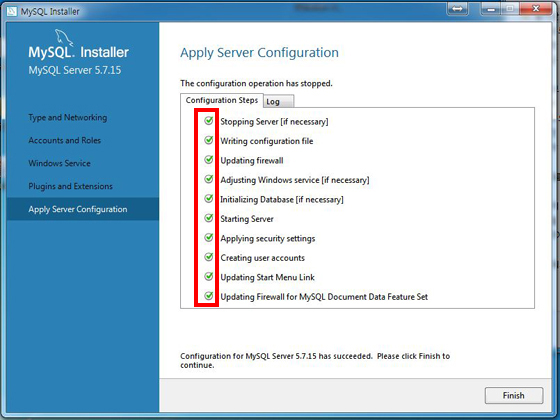Click 'Stopping Server [if necessary]' step text
Image resolution: width=560 pixels, height=420 pixels.
pos(274,122)
